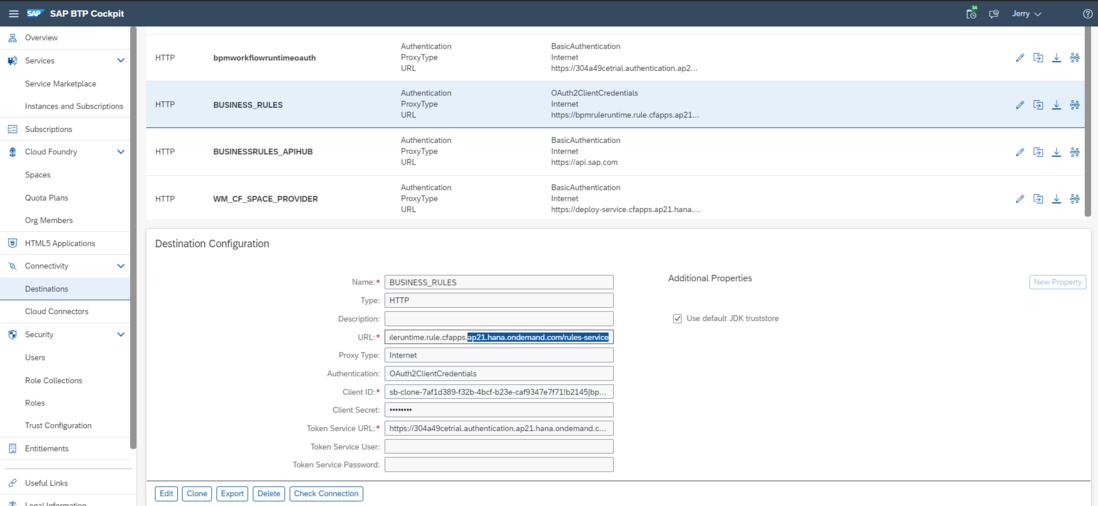The image size is (1098, 506).
Task: Open Instances and Subscriptions
Action: coord(74,106)
